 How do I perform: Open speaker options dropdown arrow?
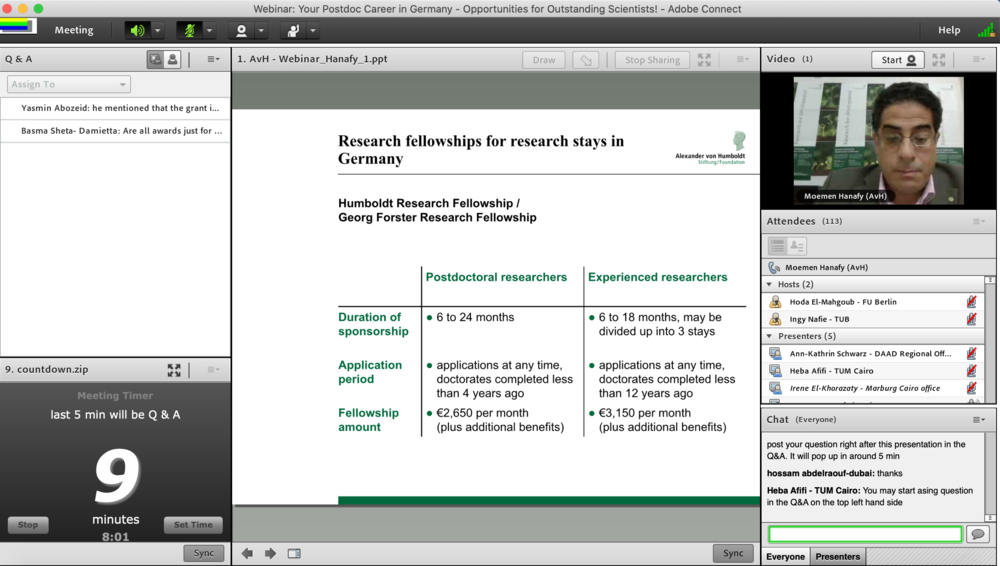[x=158, y=30]
